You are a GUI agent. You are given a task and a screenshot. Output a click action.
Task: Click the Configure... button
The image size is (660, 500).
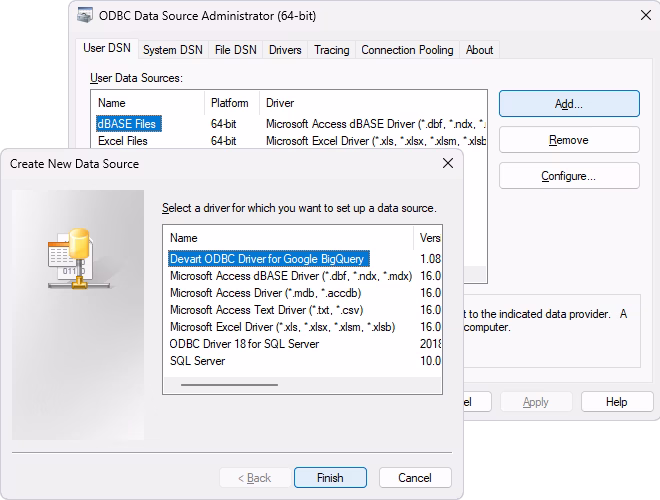569,176
